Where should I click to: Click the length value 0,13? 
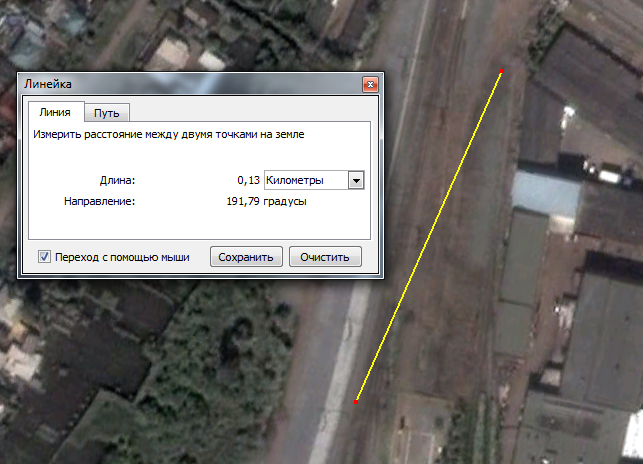(x=247, y=180)
